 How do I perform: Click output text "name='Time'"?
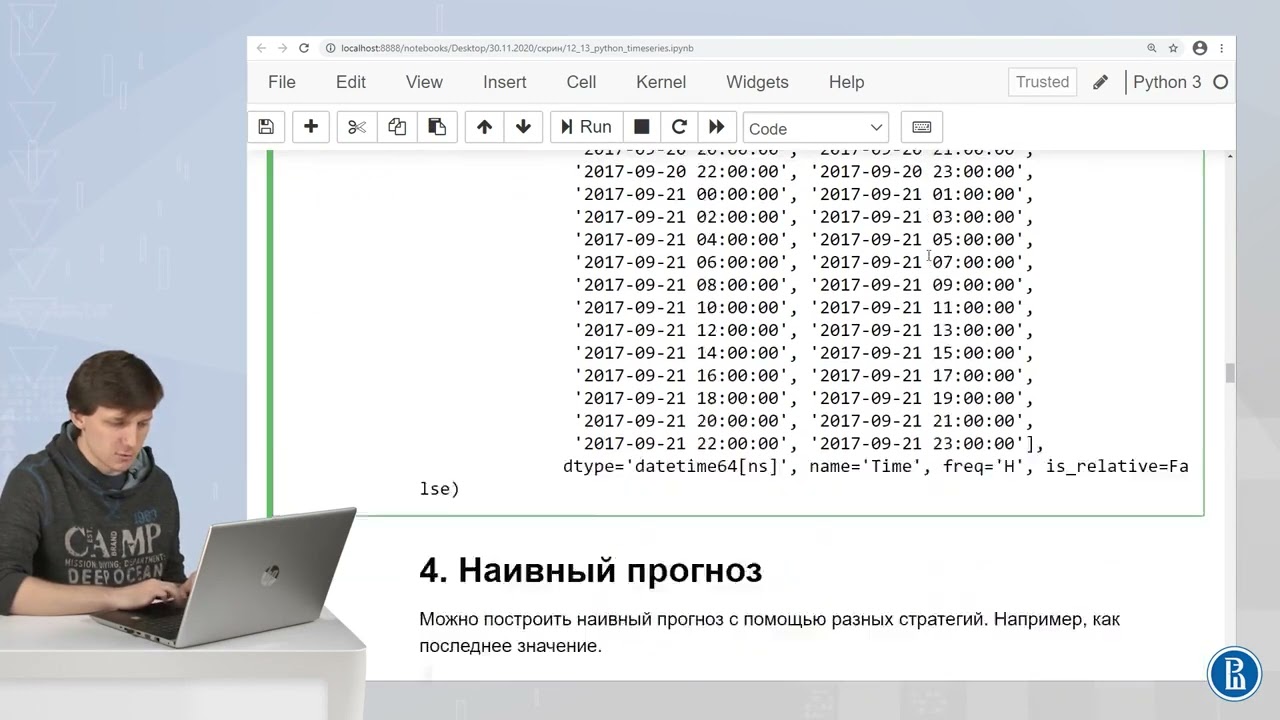click(x=867, y=466)
